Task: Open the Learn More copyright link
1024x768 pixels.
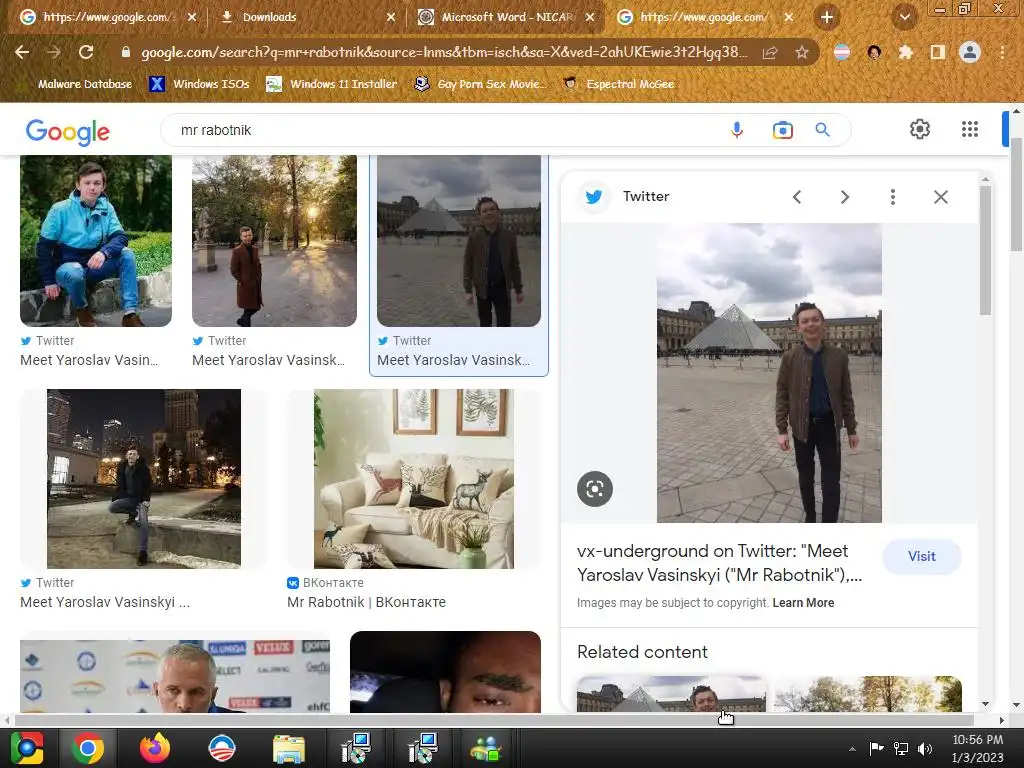Action: pyautogui.click(x=803, y=603)
